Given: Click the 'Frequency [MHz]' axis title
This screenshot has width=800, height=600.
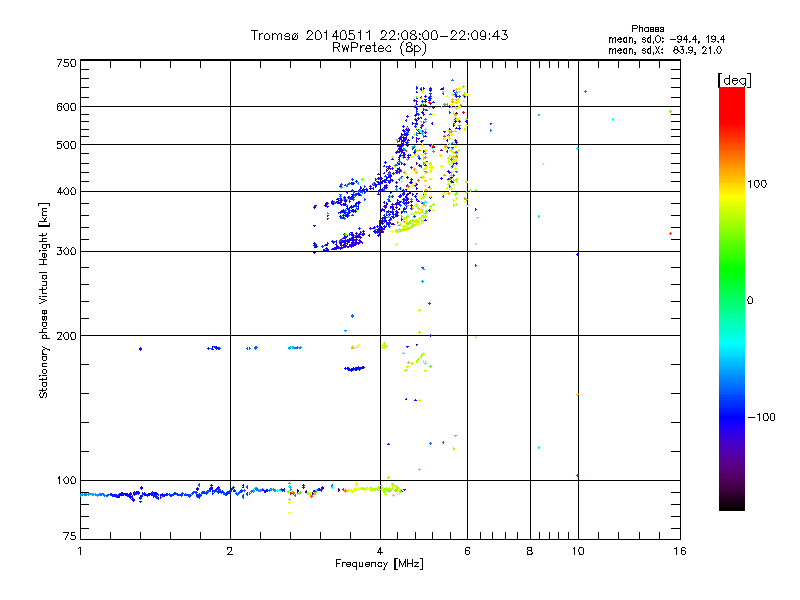Looking at the screenshot, I should pyautogui.click(x=379, y=564).
